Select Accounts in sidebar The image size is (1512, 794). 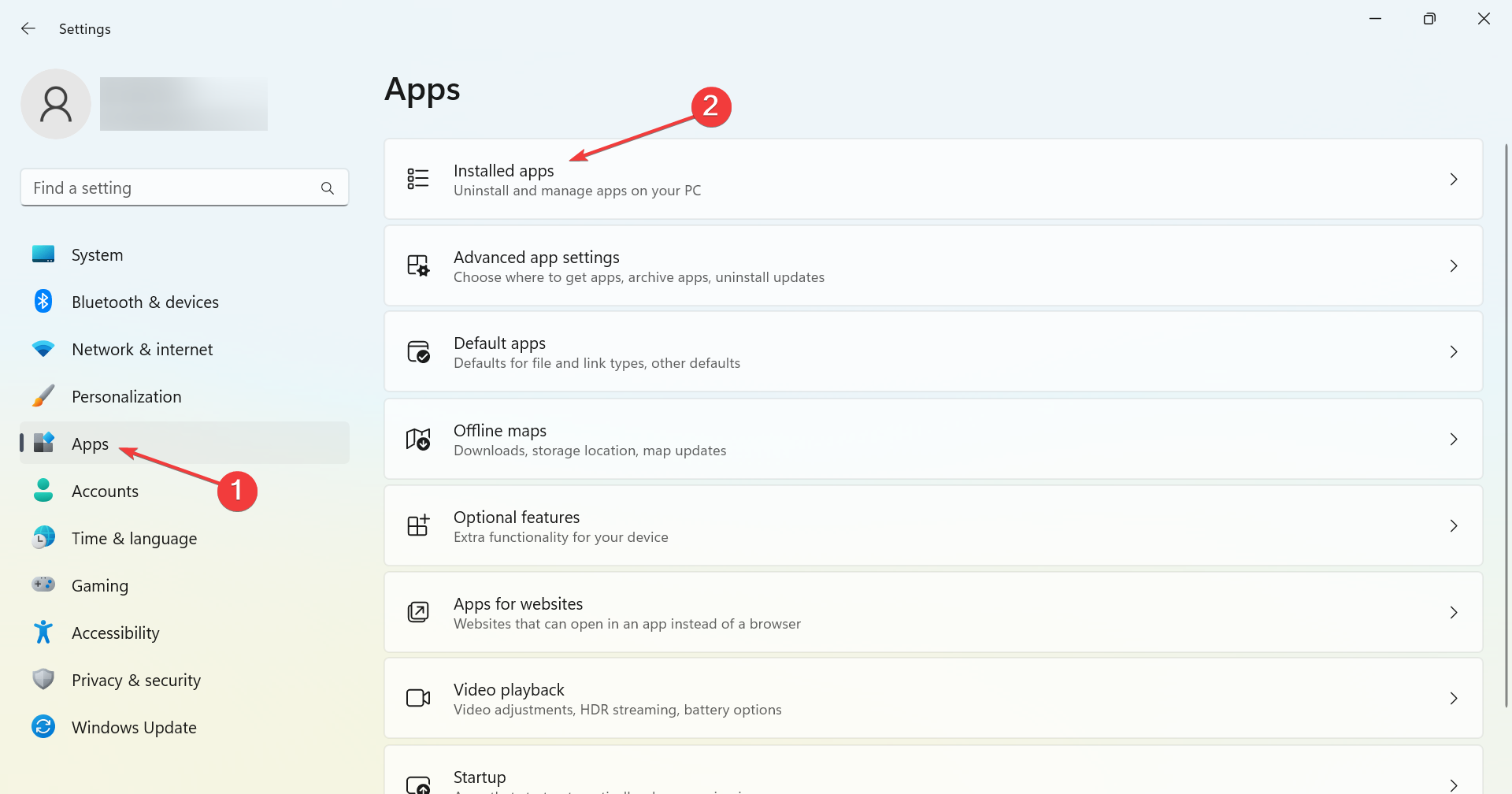pos(184,491)
